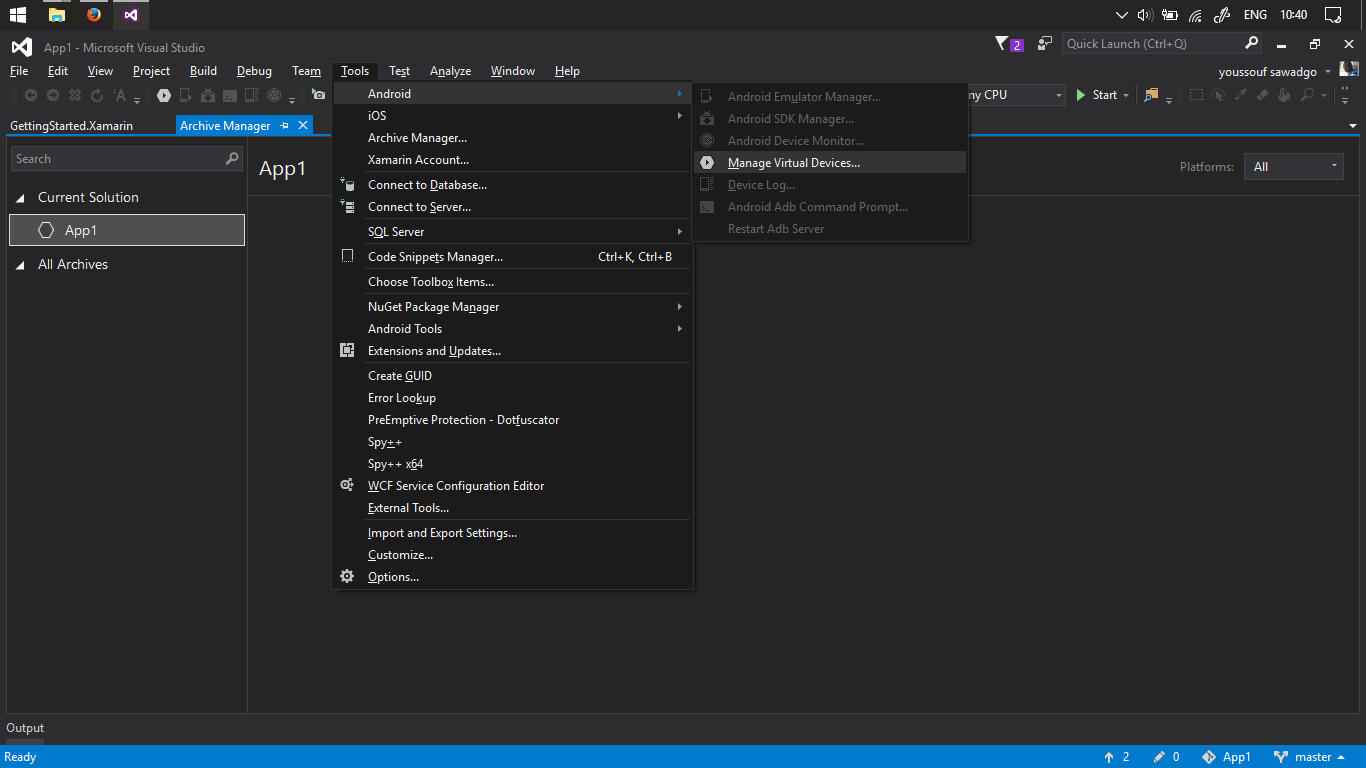Click the Navigate Backward arrow in toolbar

(x=31, y=95)
